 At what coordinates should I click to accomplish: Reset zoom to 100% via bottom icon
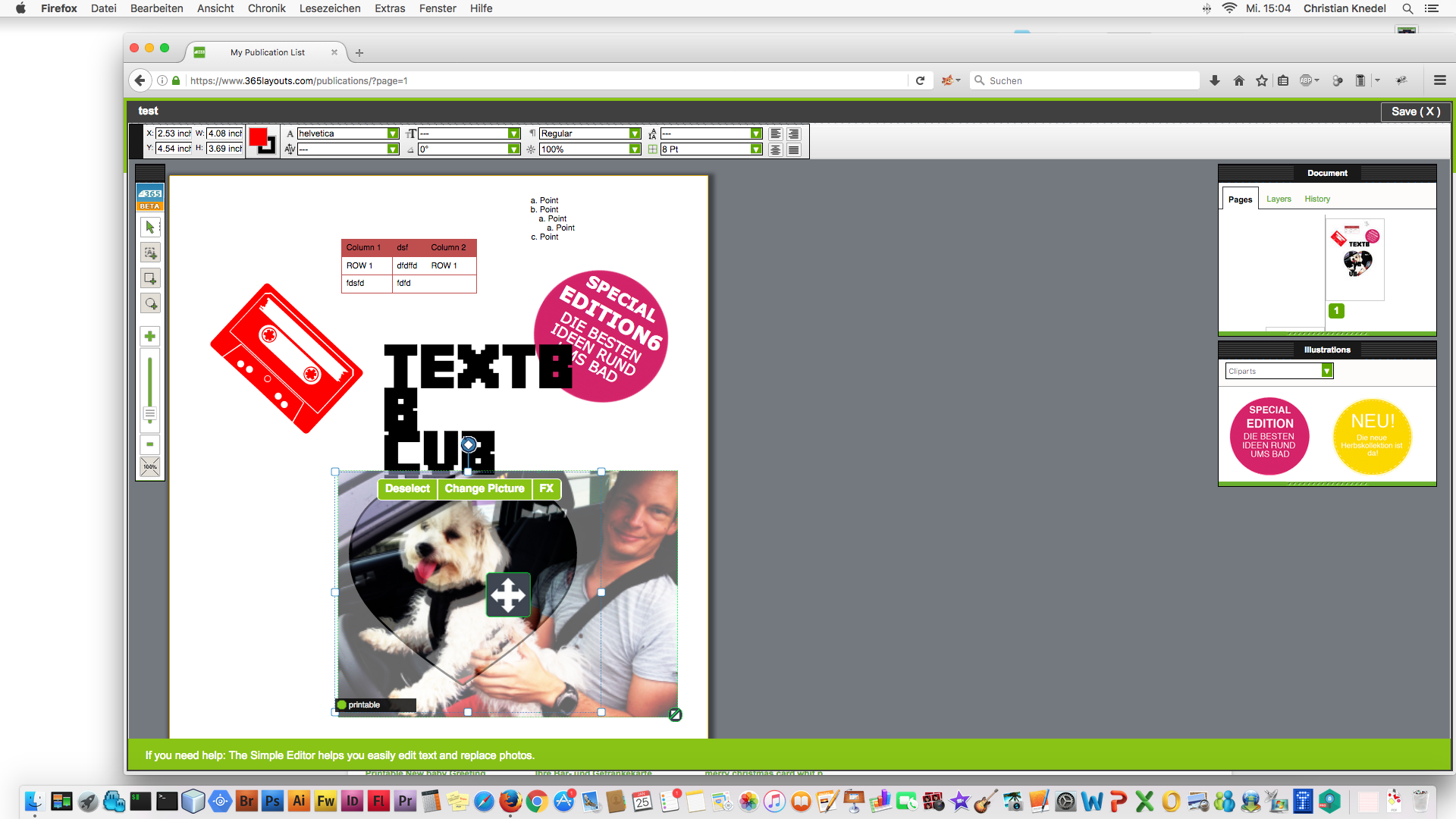[x=149, y=466]
